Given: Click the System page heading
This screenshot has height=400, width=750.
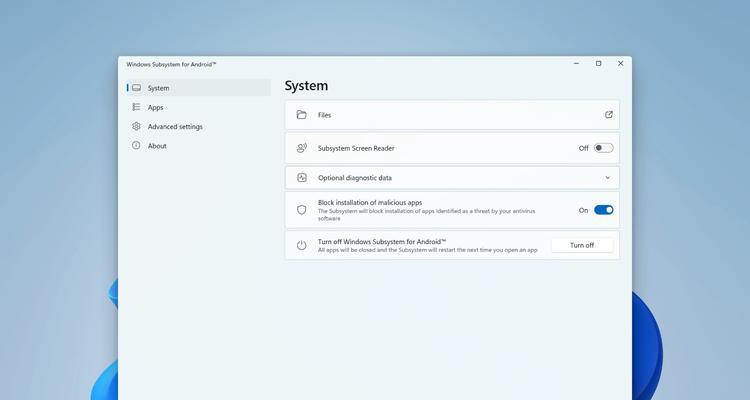Looking at the screenshot, I should pos(307,86).
